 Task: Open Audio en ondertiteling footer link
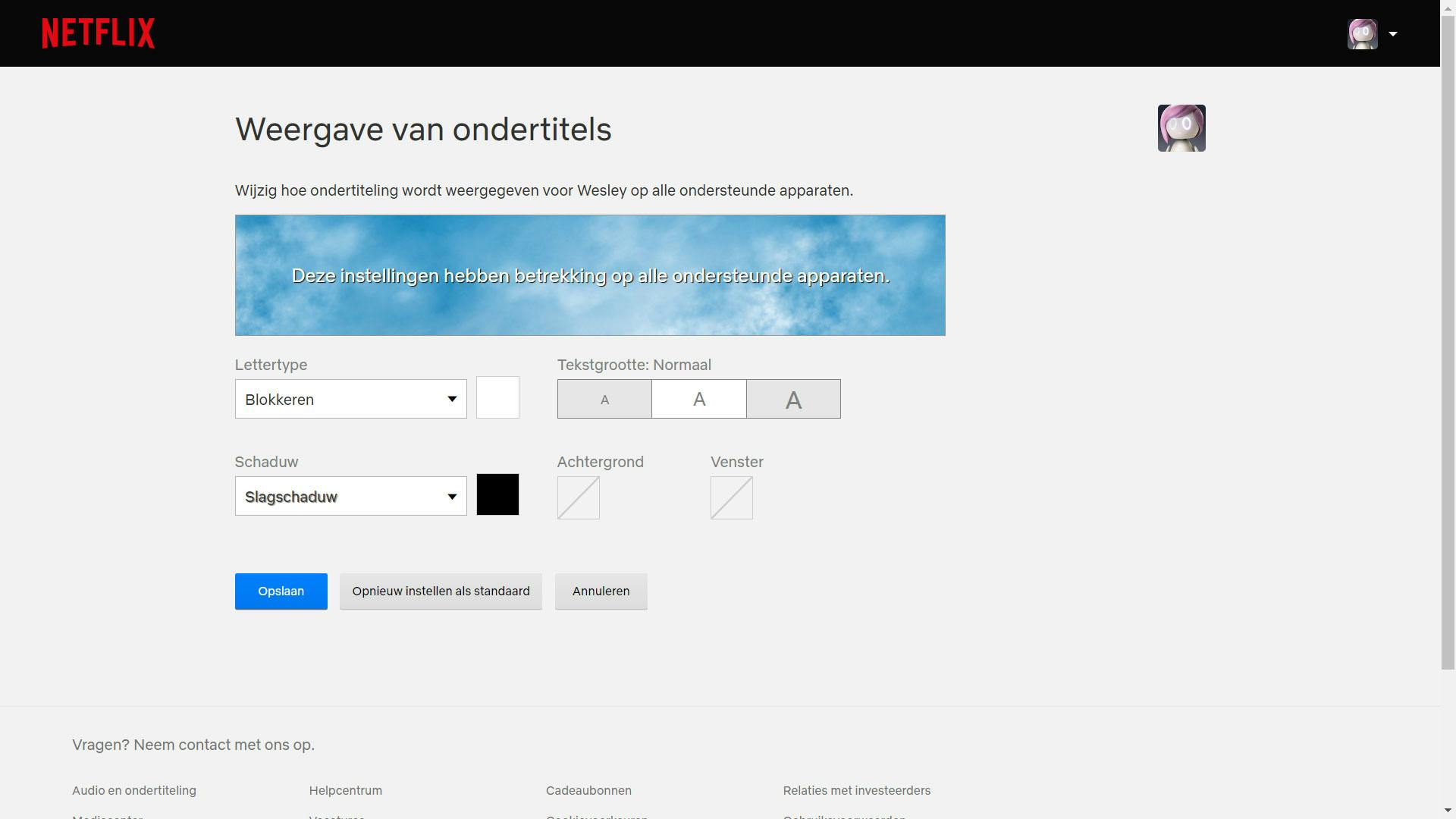[134, 790]
